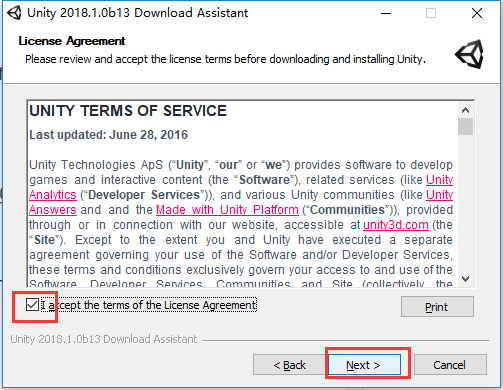Minimize the Download Assistant window
Screen dimensions: 503x390
coord(386,13)
